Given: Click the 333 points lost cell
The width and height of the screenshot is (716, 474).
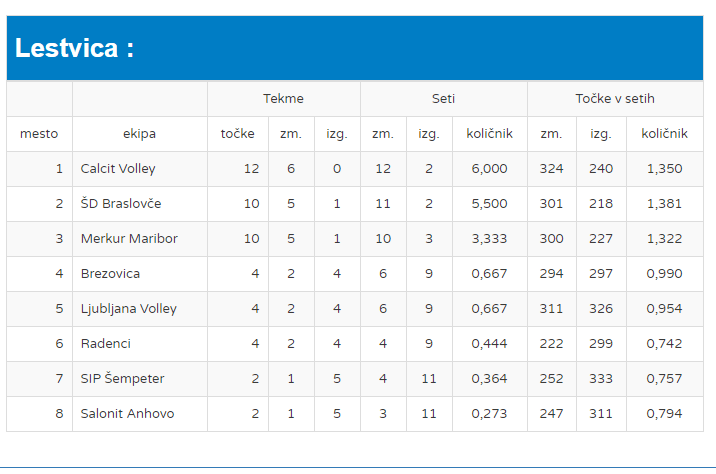Looking at the screenshot, I should (601, 378).
